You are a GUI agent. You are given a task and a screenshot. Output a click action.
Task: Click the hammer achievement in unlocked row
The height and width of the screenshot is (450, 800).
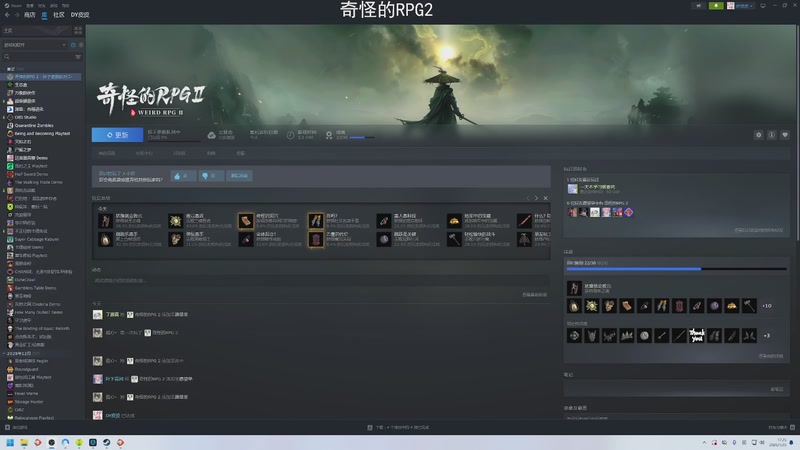tap(749, 306)
